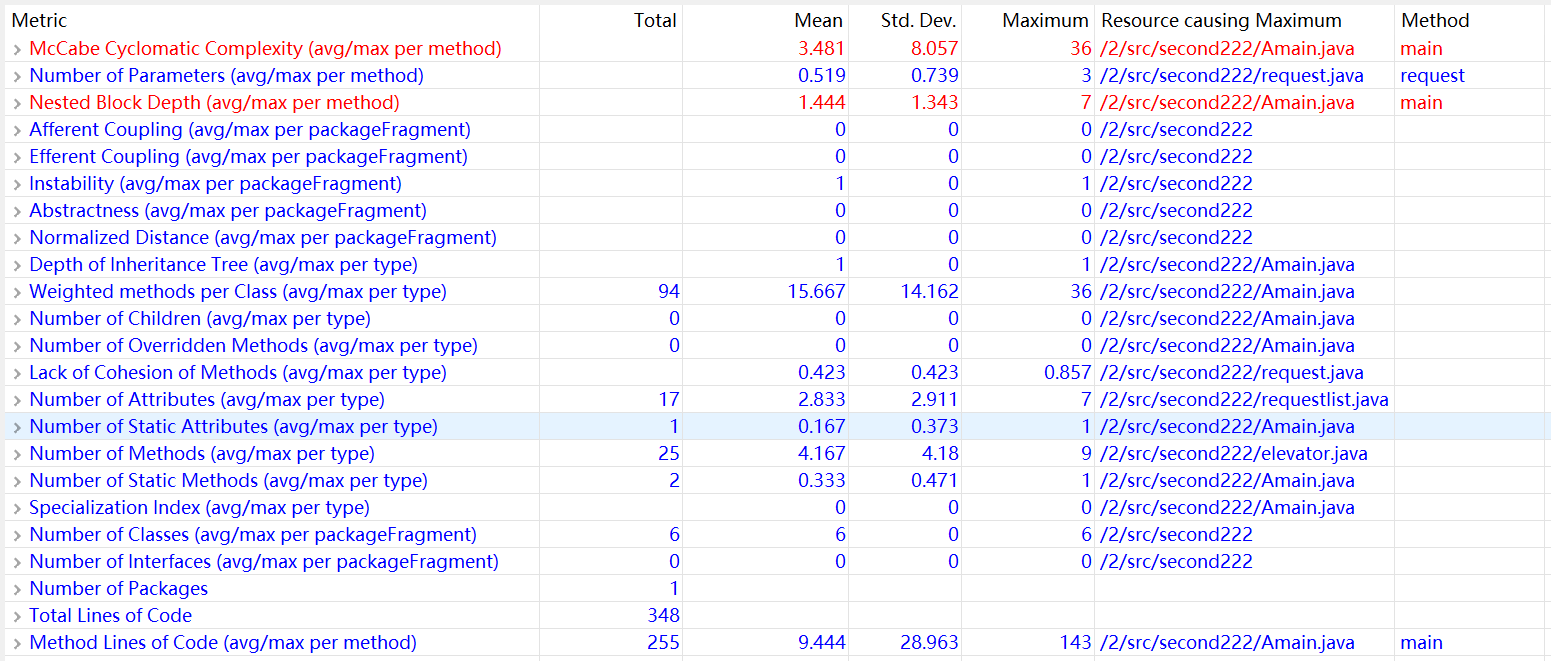Expand Specialization Index row
This screenshot has width=1551, height=661.
[17, 508]
